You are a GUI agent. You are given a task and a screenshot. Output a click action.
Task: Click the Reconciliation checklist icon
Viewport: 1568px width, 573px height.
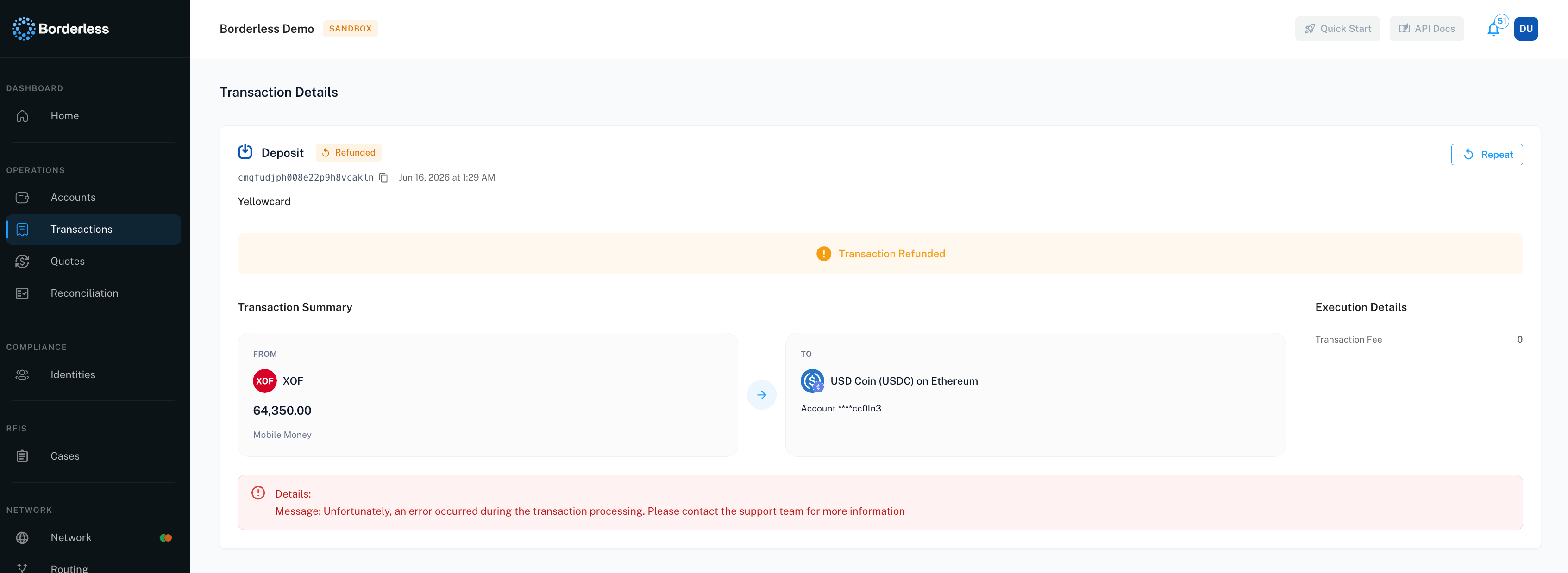(23, 293)
